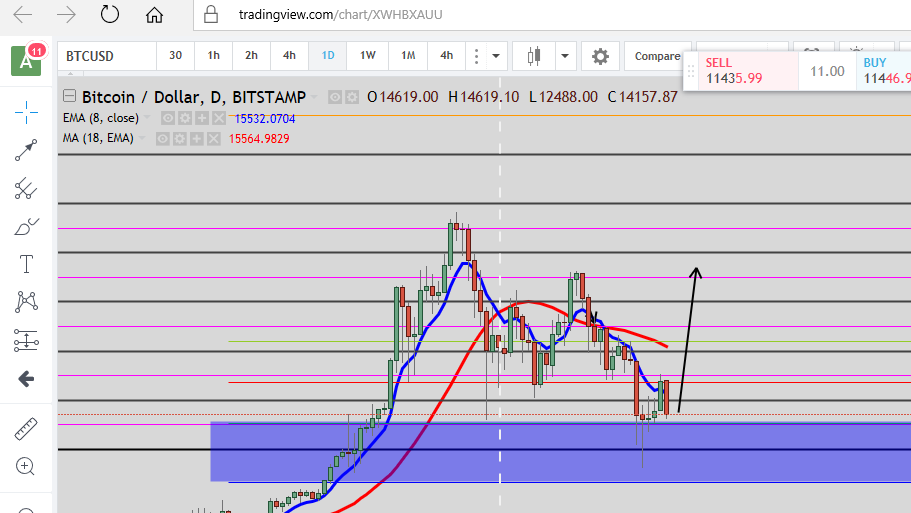Select the 1D interval
Screen dimensions: 911x513
tap(328, 56)
